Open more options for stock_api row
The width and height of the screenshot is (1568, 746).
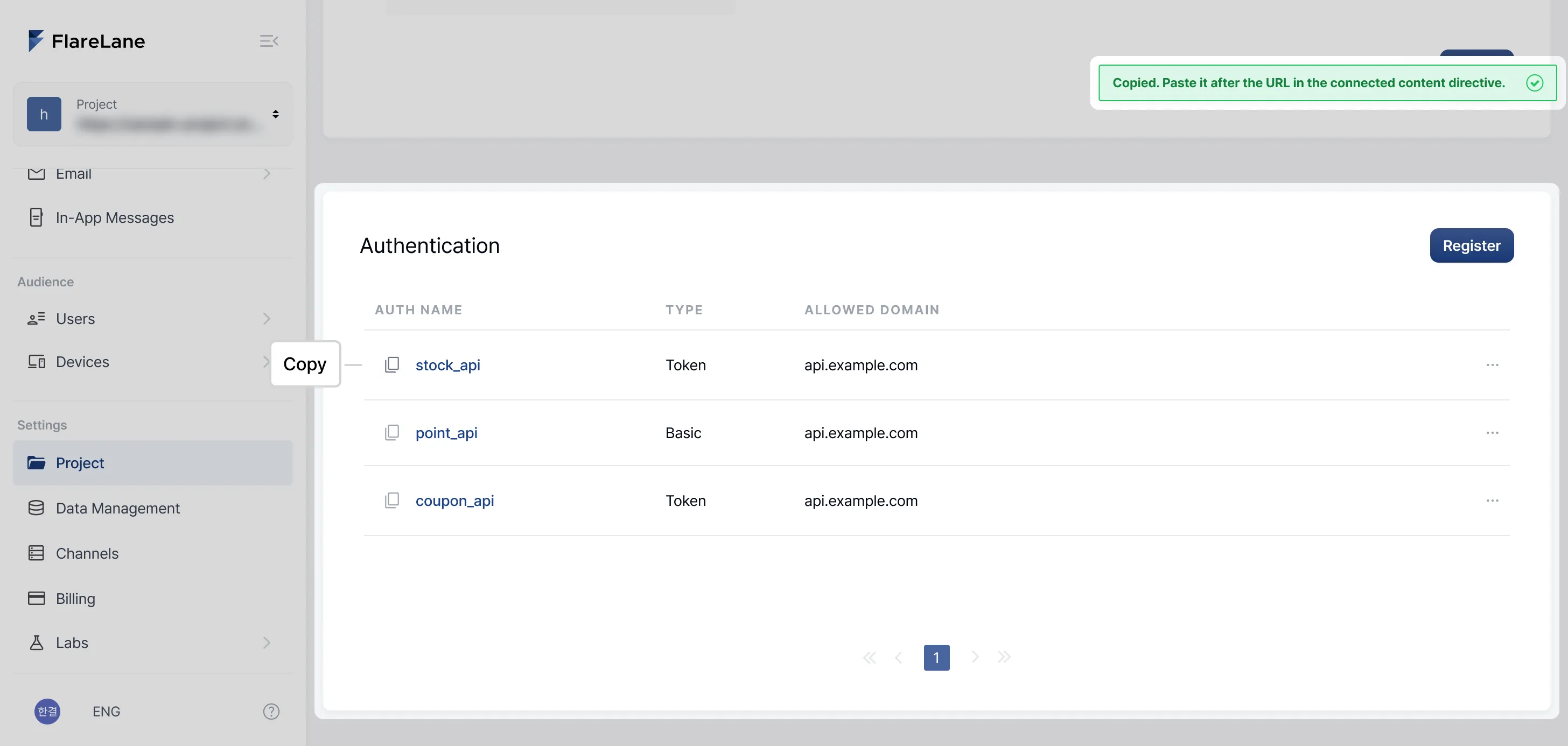pos(1493,364)
